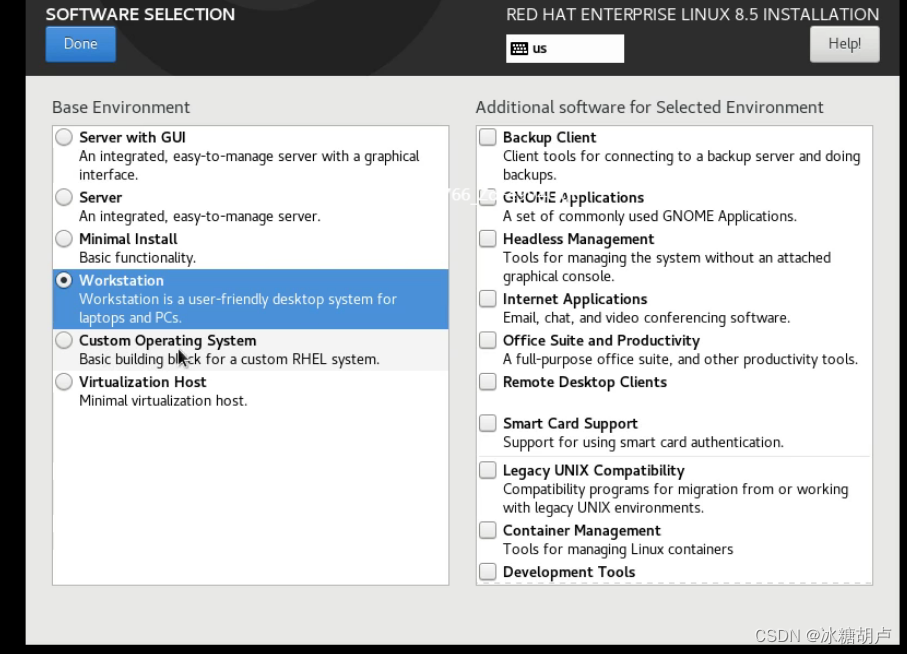The width and height of the screenshot is (907, 654).
Task: Click the Done button
Action: tap(80, 44)
